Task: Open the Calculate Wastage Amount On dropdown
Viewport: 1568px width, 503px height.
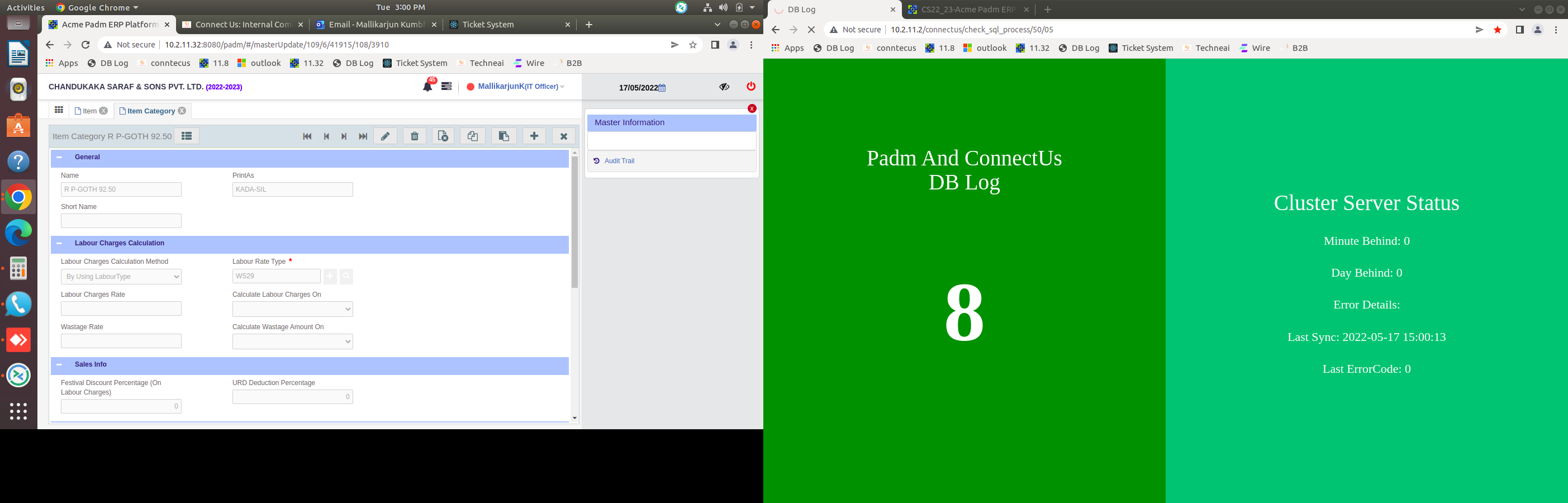Action: 293,341
